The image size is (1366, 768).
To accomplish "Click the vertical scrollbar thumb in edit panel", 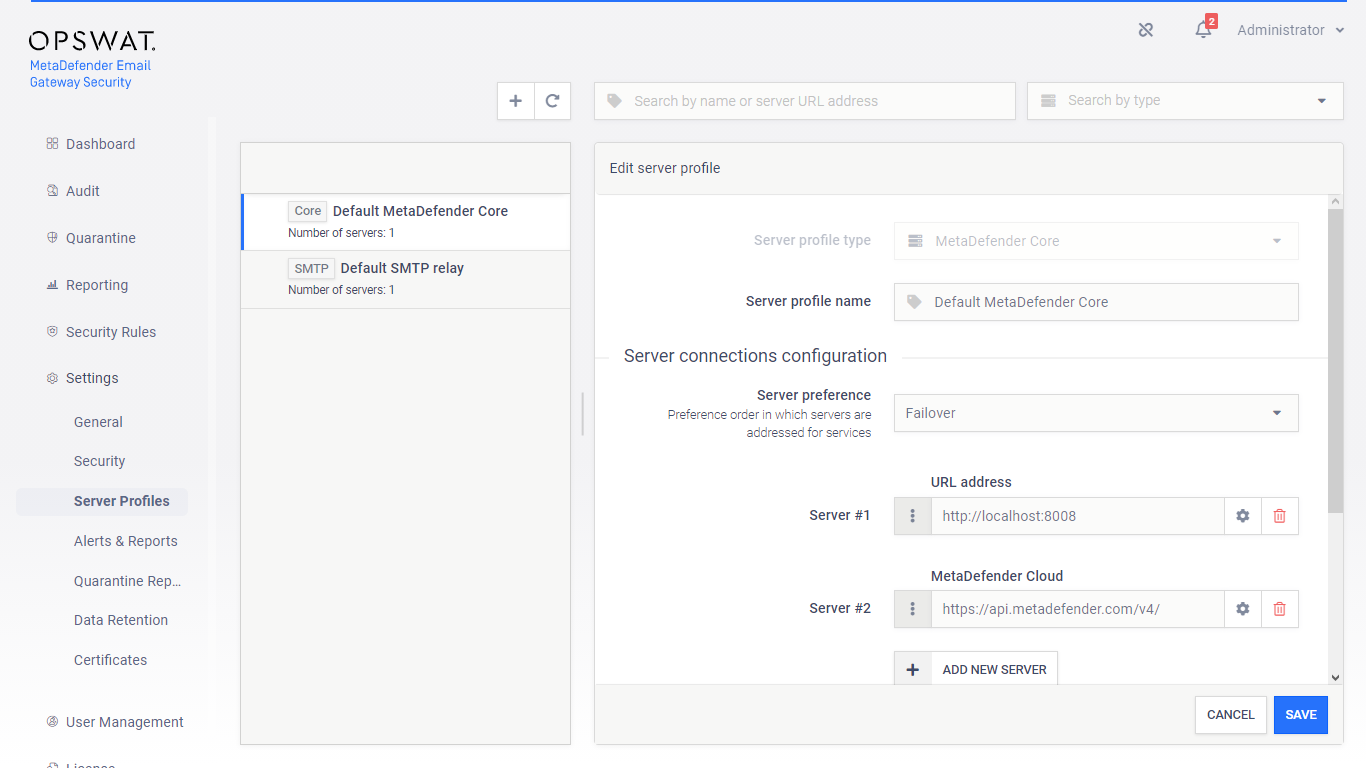I will pos(1336,362).
